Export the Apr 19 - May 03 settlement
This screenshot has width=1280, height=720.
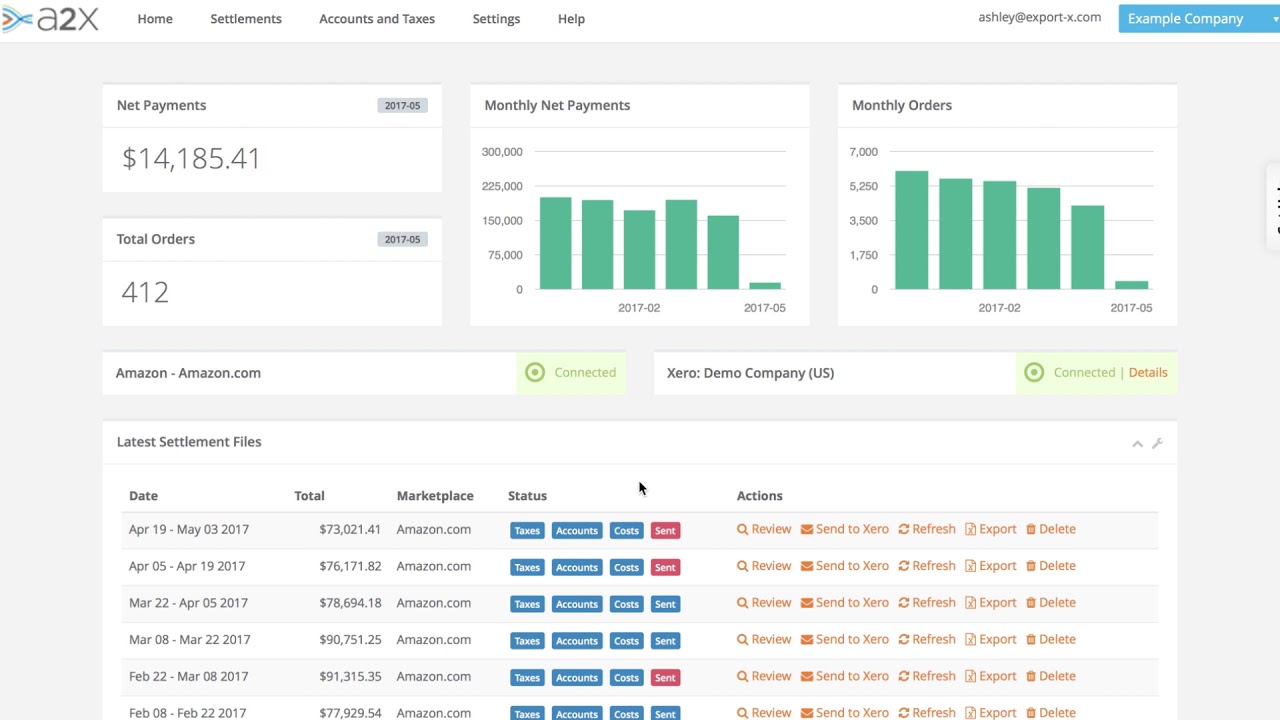pos(990,529)
